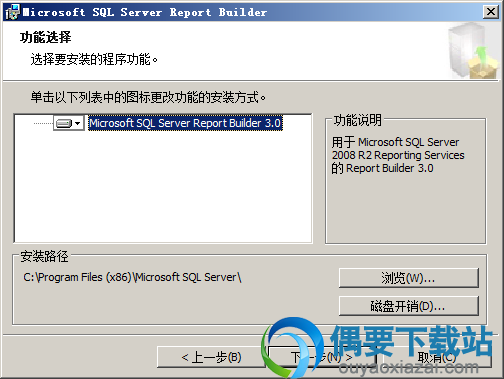Open 磁盘开销(D)... disk cost button
The image size is (504, 379).
(409, 306)
